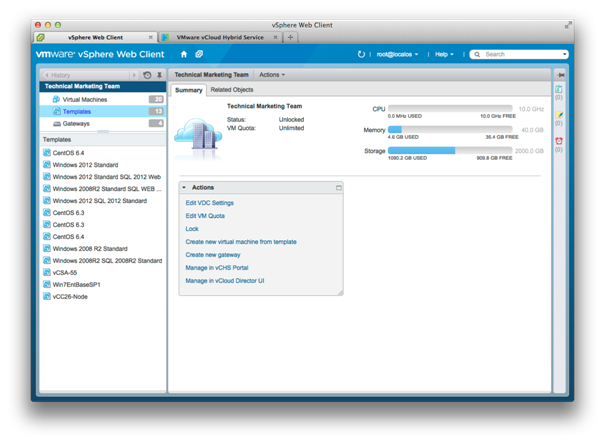Click the Virtual Machines count badge 20
The width and height of the screenshot is (604, 443).
click(x=156, y=99)
